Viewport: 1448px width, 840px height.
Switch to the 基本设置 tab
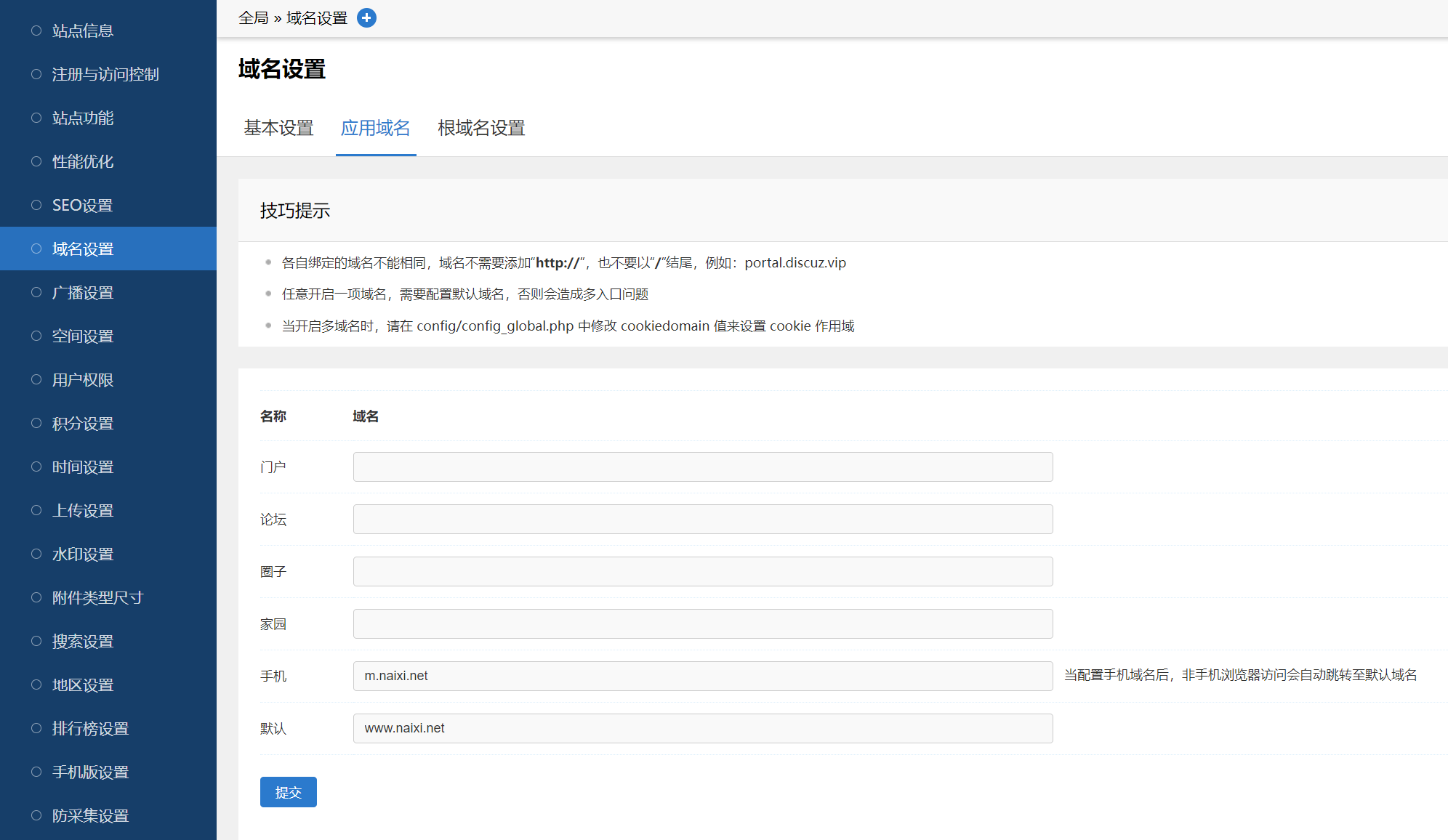point(278,128)
